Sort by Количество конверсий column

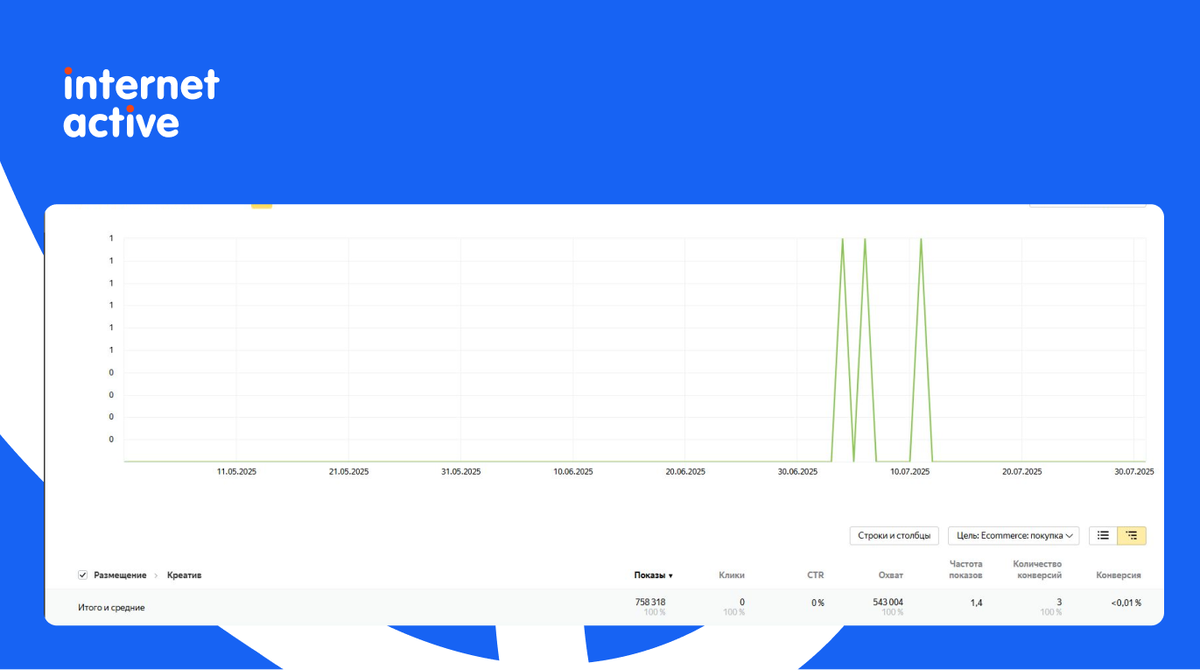1037,569
